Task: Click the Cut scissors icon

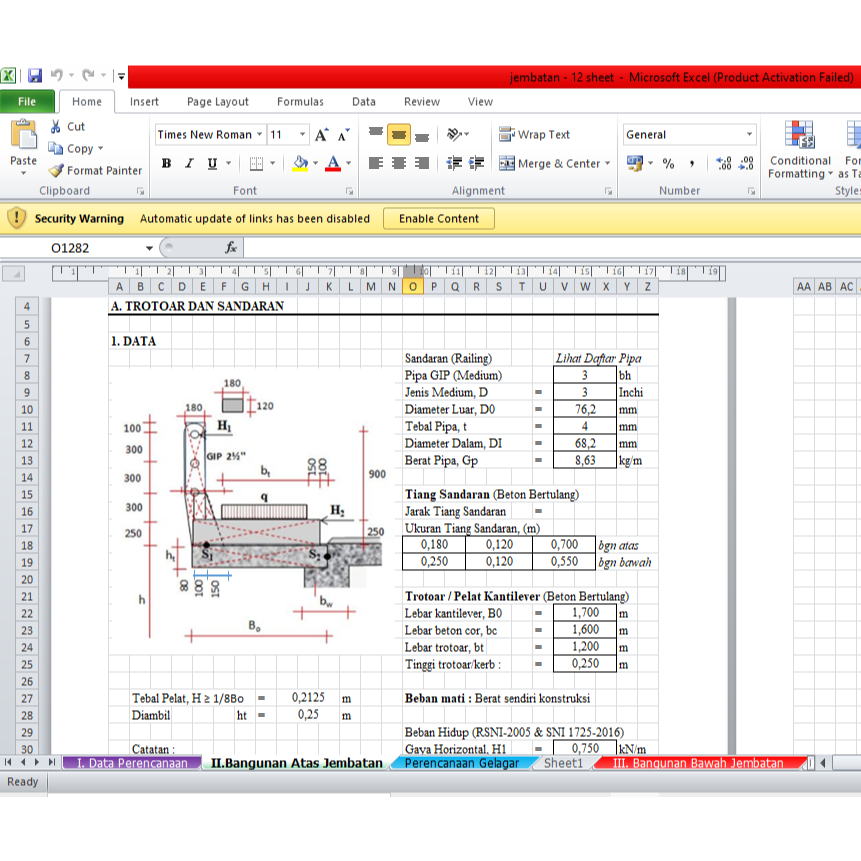Action: pos(57,127)
